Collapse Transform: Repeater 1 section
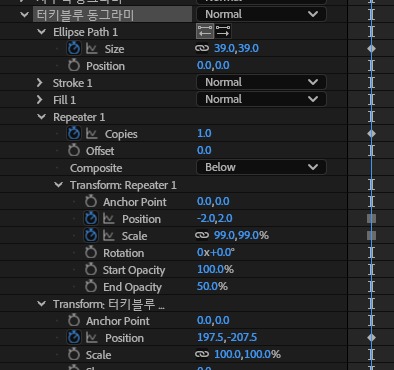 tap(58, 184)
